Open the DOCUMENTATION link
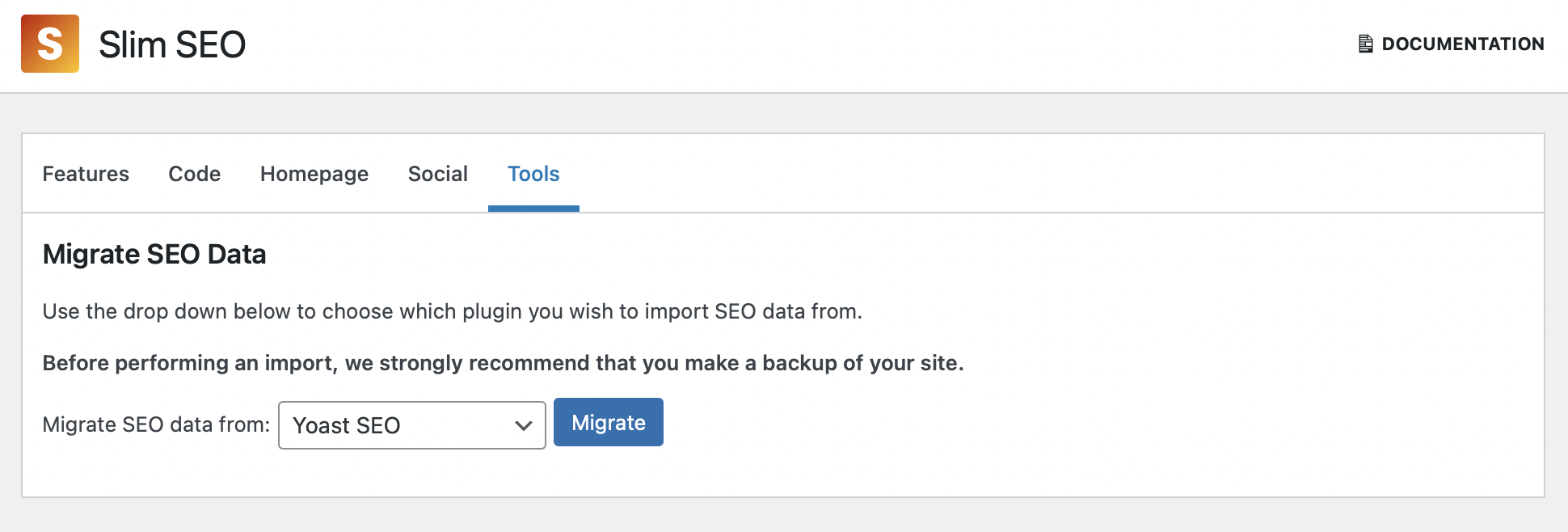The height and width of the screenshot is (532, 1568). [x=1462, y=44]
